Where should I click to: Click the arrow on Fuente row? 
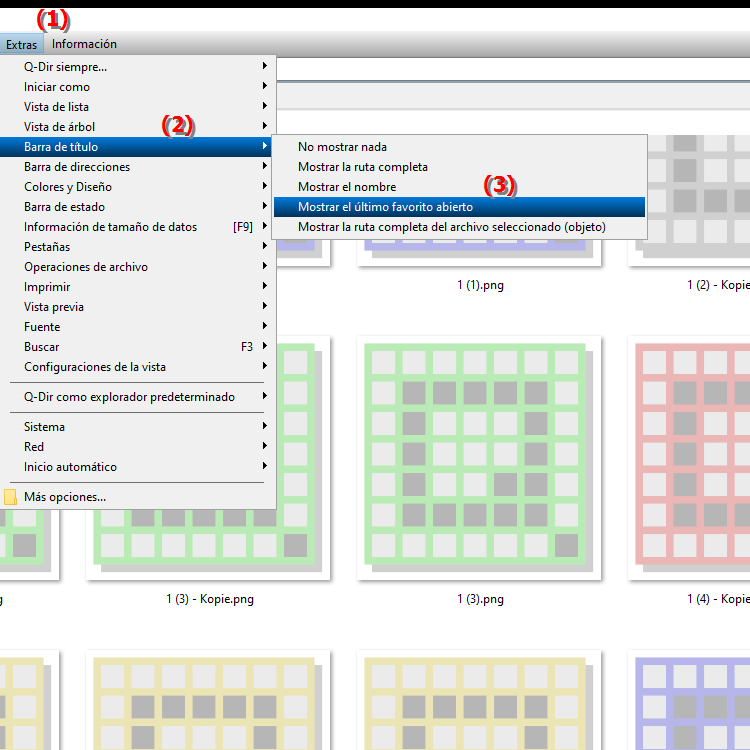265,326
